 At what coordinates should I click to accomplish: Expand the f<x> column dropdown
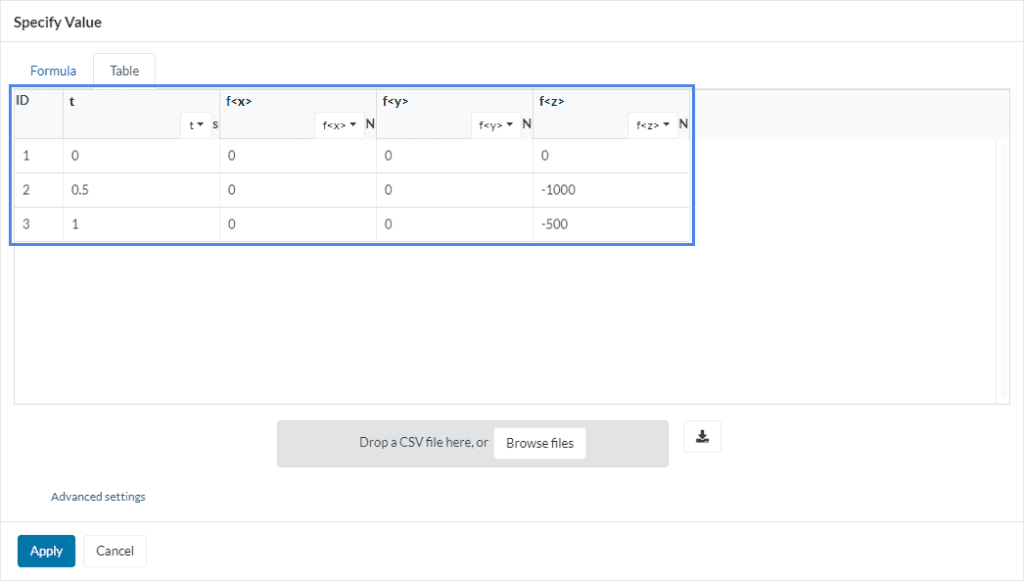(x=339, y=125)
